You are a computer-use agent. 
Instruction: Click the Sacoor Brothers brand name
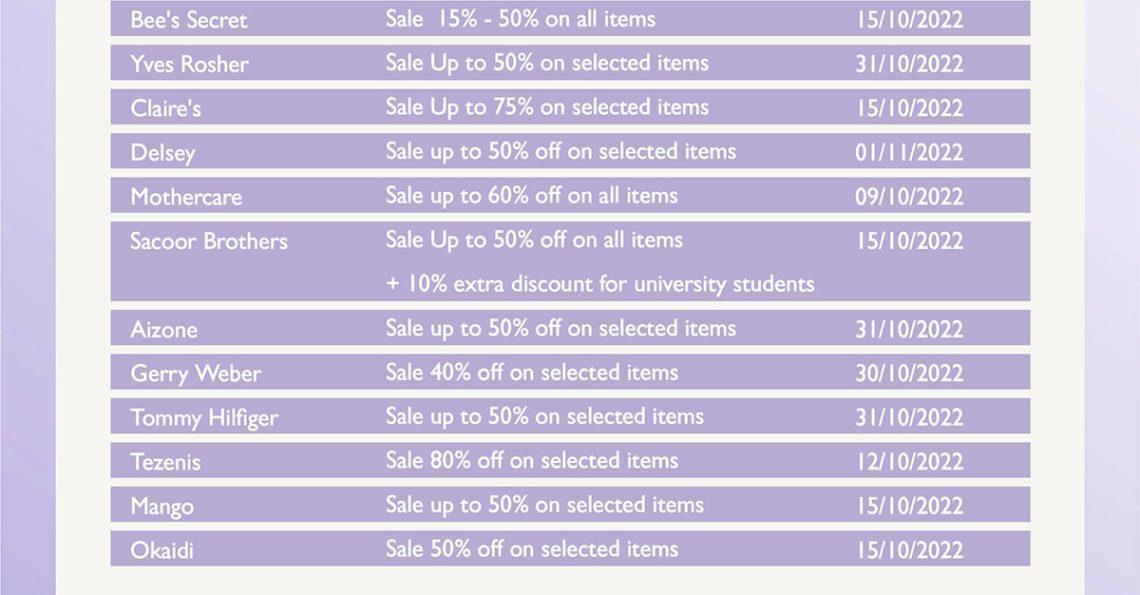click(x=209, y=241)
